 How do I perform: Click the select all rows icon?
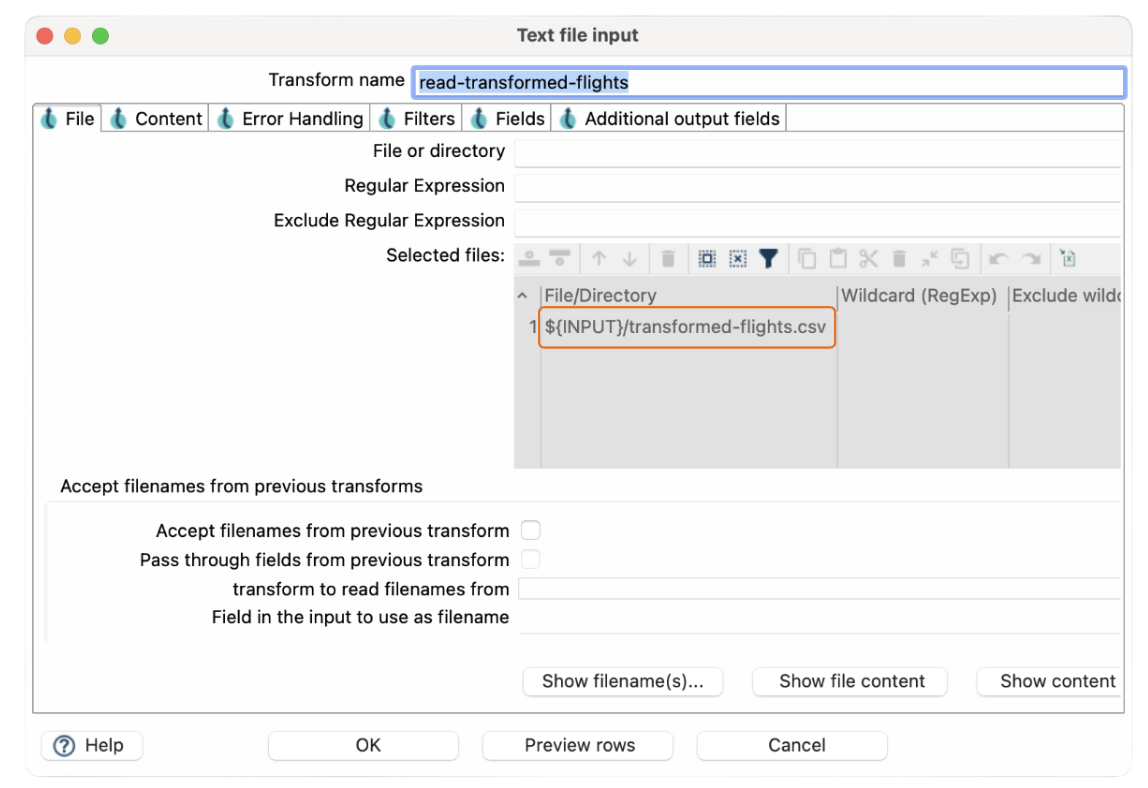(x=707, y=259)
